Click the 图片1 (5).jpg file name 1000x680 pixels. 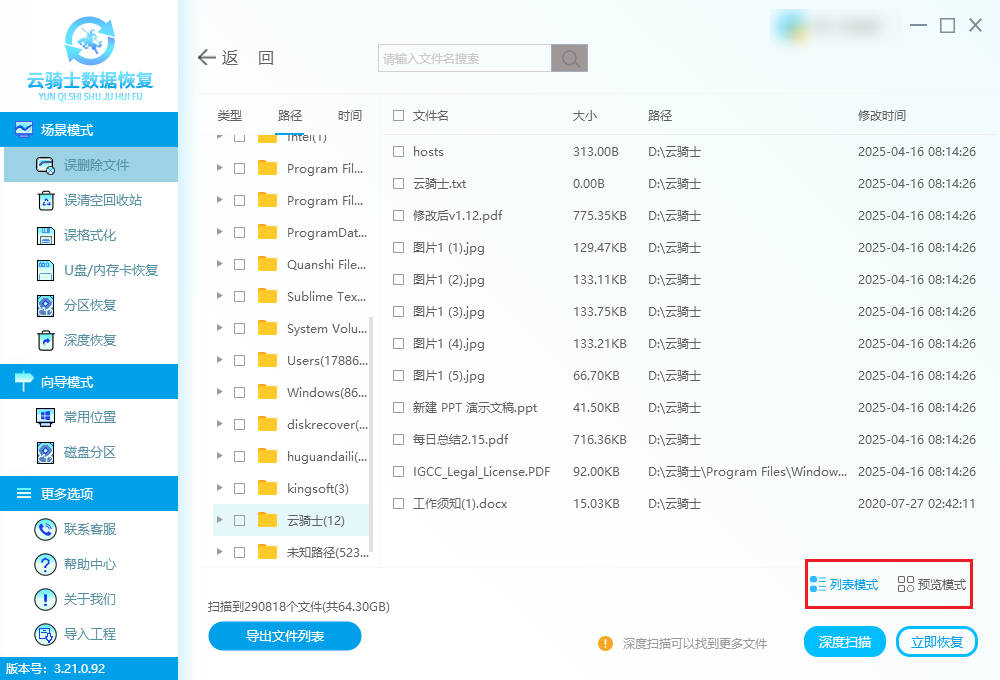point(448,376)
